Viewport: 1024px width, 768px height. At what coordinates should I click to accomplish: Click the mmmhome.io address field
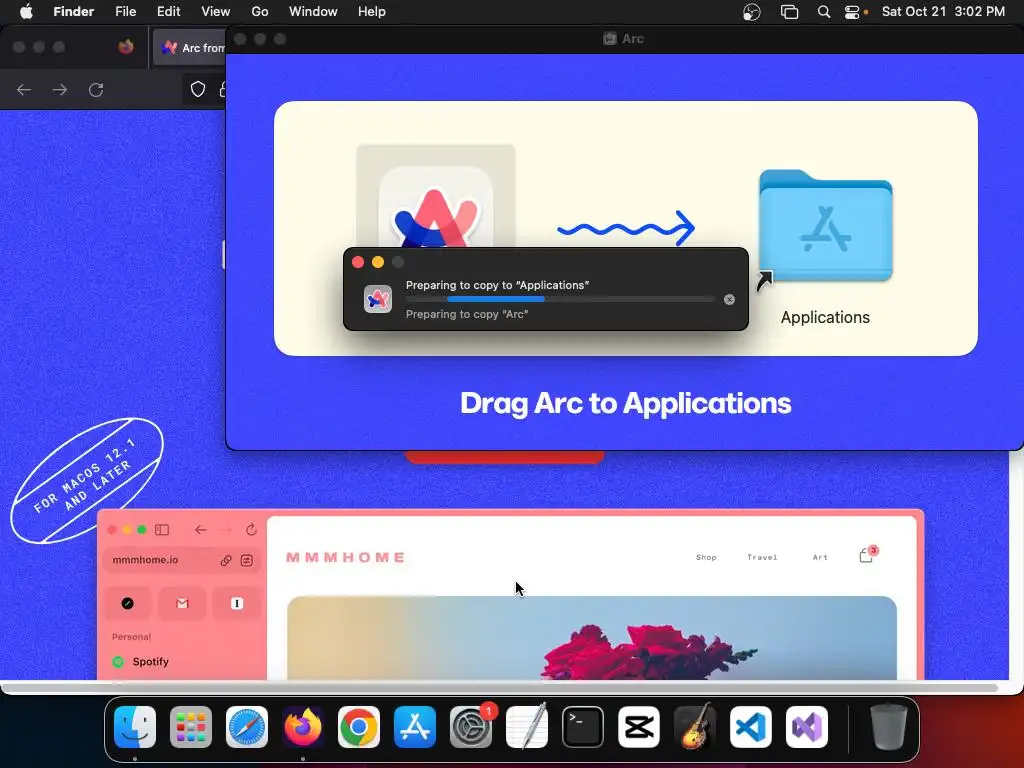point(182,560)
